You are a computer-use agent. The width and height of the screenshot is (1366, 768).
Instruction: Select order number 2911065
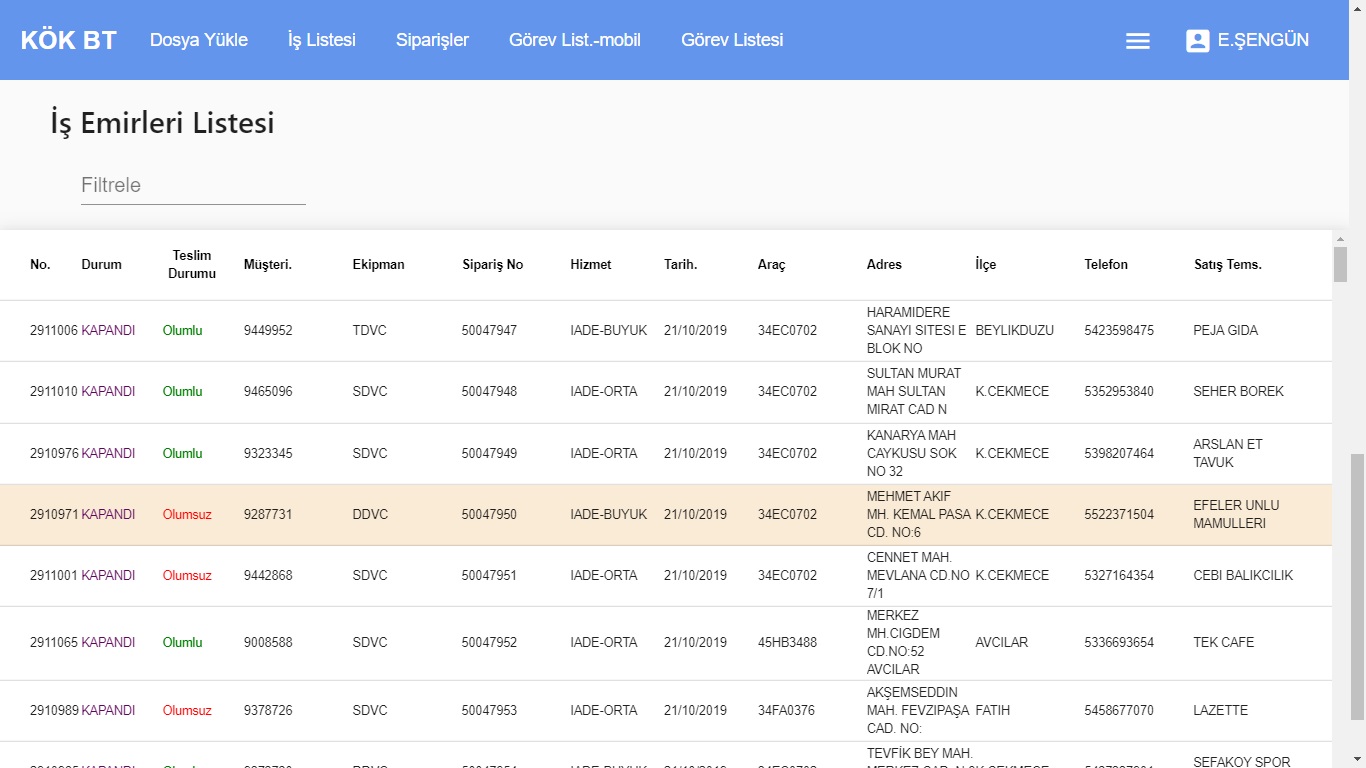point(54,643)
